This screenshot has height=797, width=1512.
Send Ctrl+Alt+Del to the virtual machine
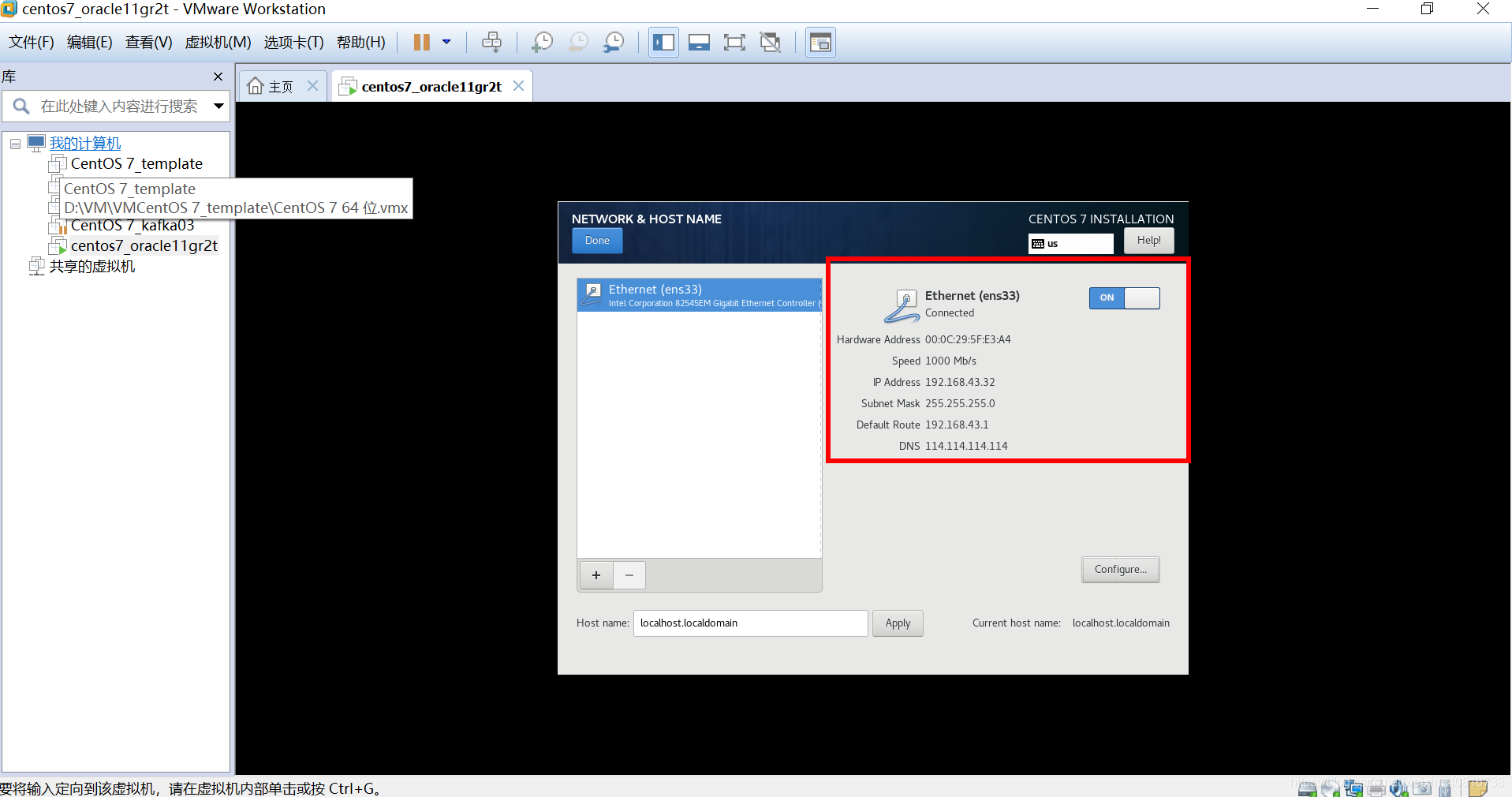tap(491, 42)
